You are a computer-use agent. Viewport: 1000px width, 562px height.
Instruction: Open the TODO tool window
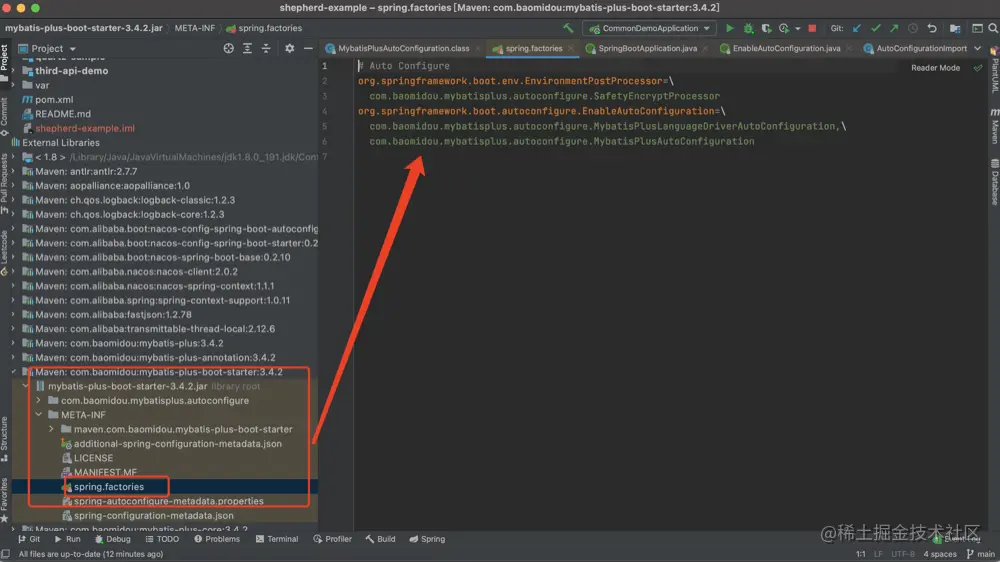click(162, 539)
